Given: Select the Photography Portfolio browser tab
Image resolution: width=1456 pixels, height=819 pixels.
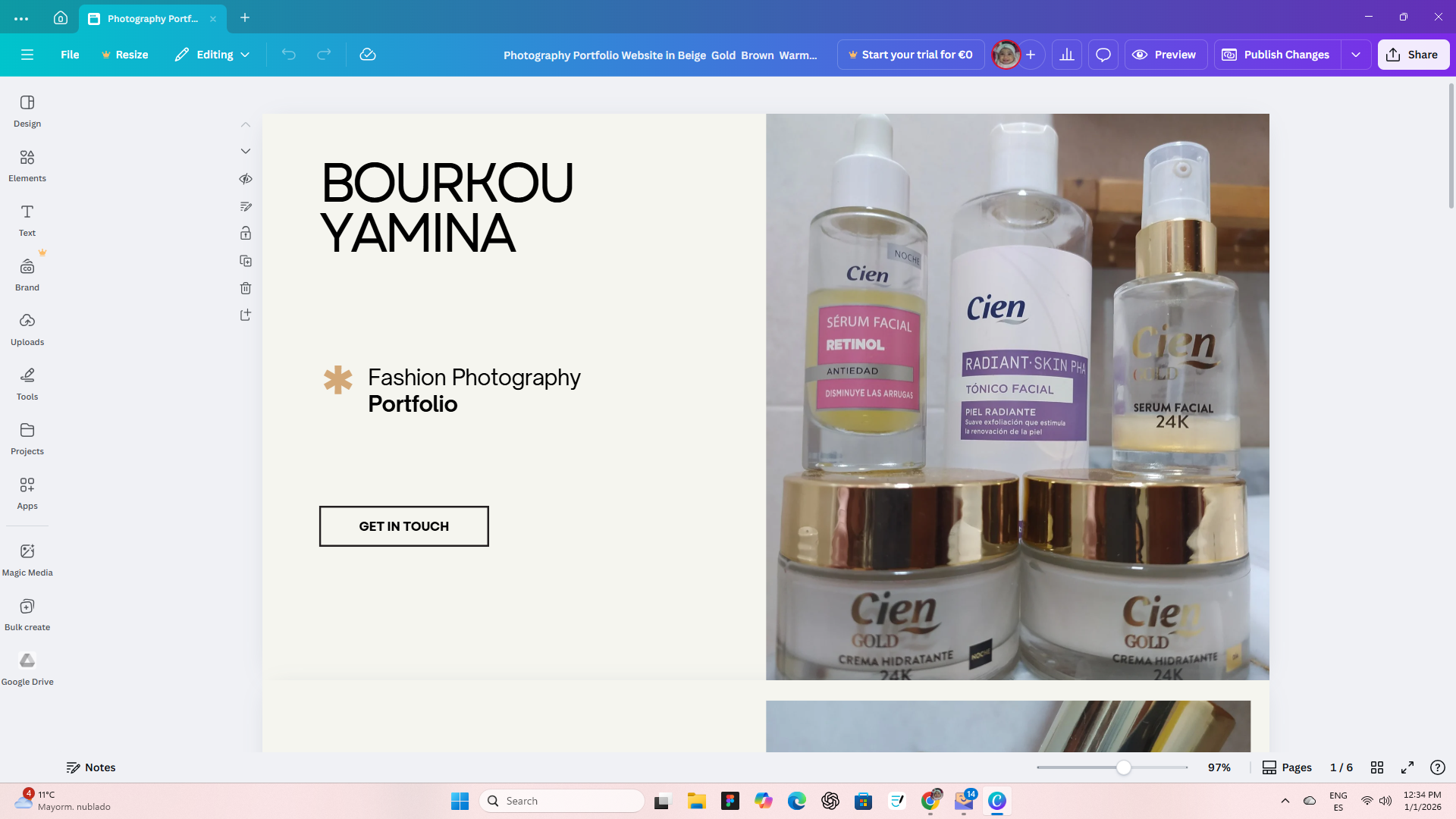Looking at the screenshot, I should (x=152, y=18).
